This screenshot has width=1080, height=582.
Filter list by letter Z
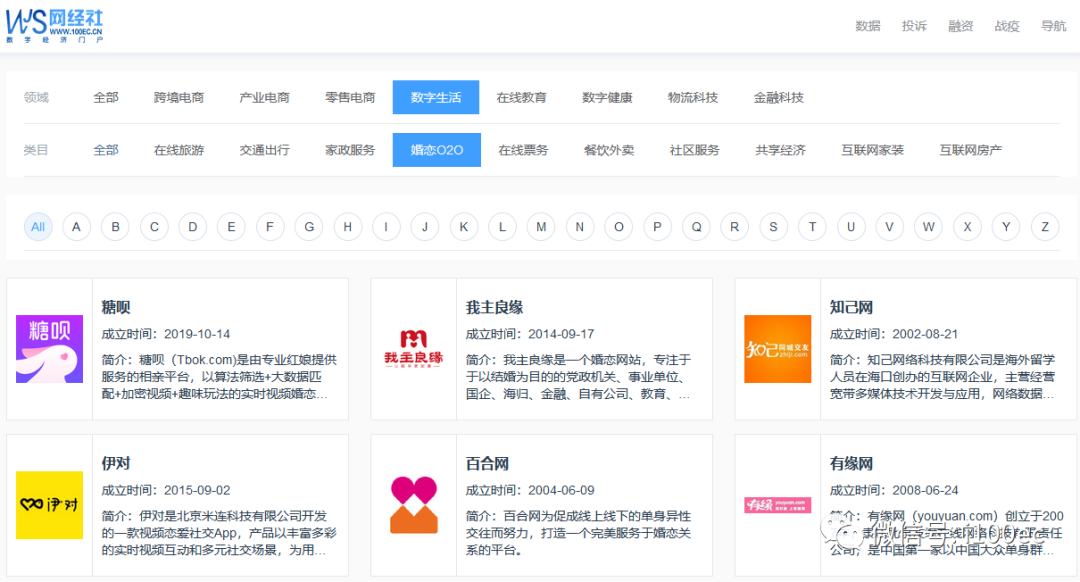pyautogui.click(x=1044, y=227)
